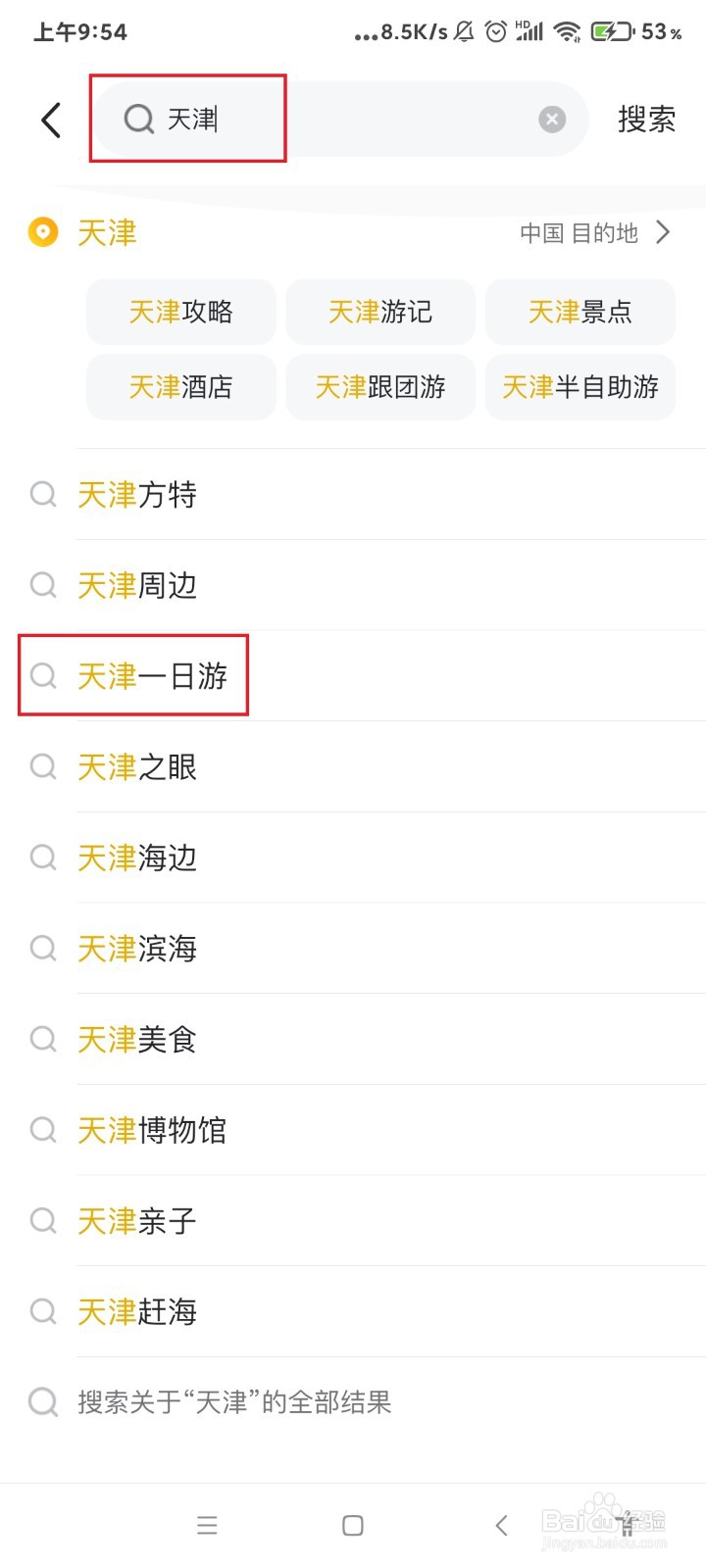Search all results about 天津
This screenshot has height=1568, width=706.
(235, 1402)
